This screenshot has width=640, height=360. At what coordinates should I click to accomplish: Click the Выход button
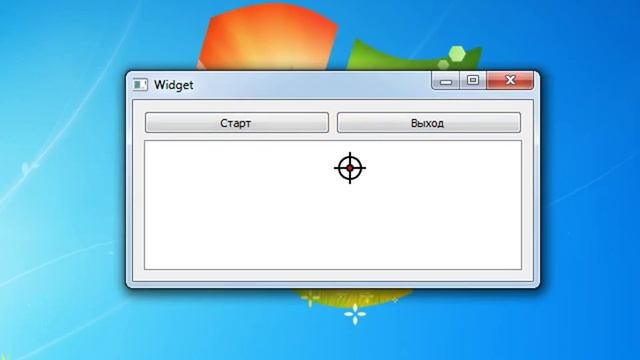pos(429,123)
